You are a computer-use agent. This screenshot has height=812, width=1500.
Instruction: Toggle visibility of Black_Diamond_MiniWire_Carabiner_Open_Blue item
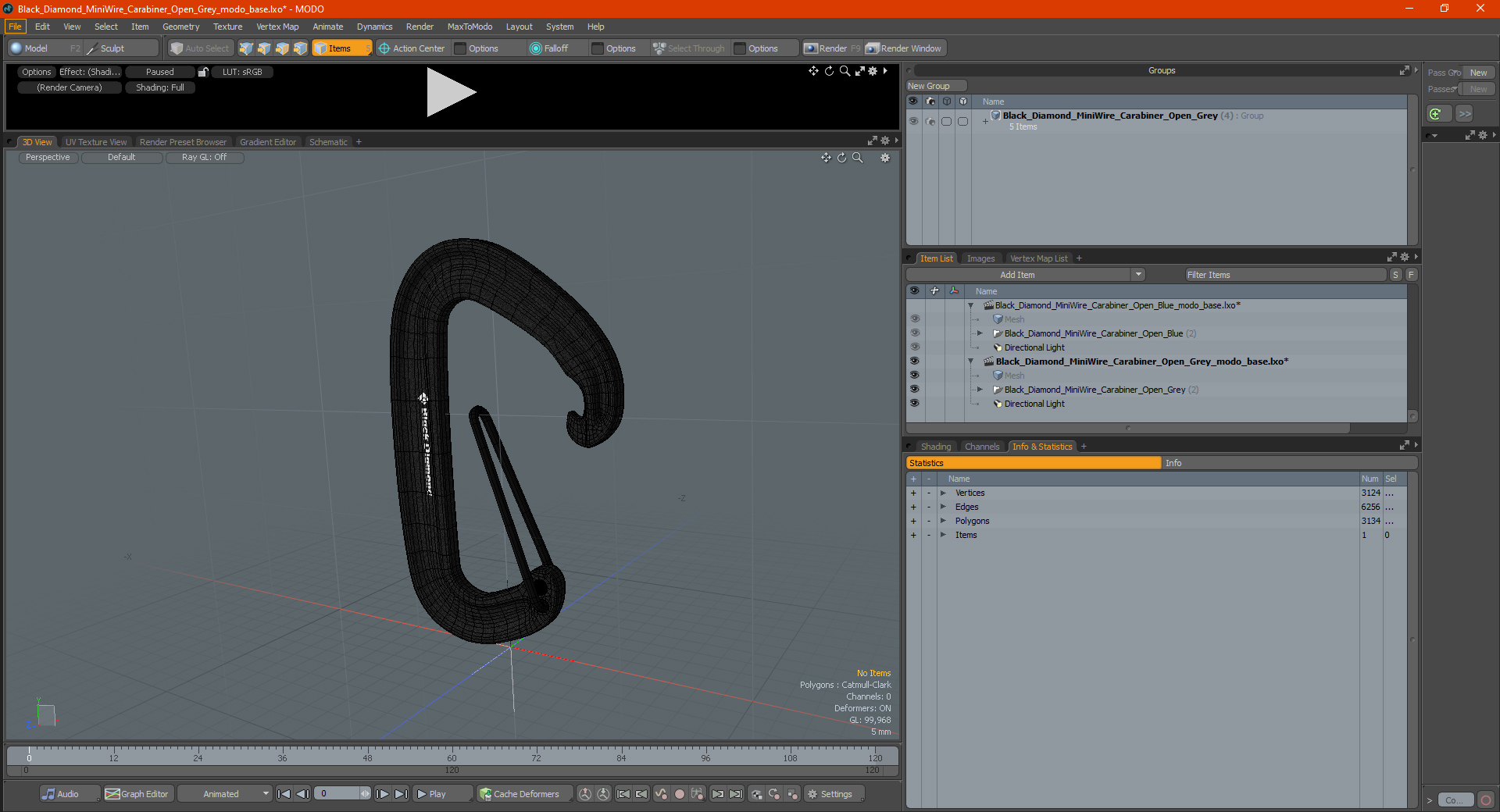[914, 333]
